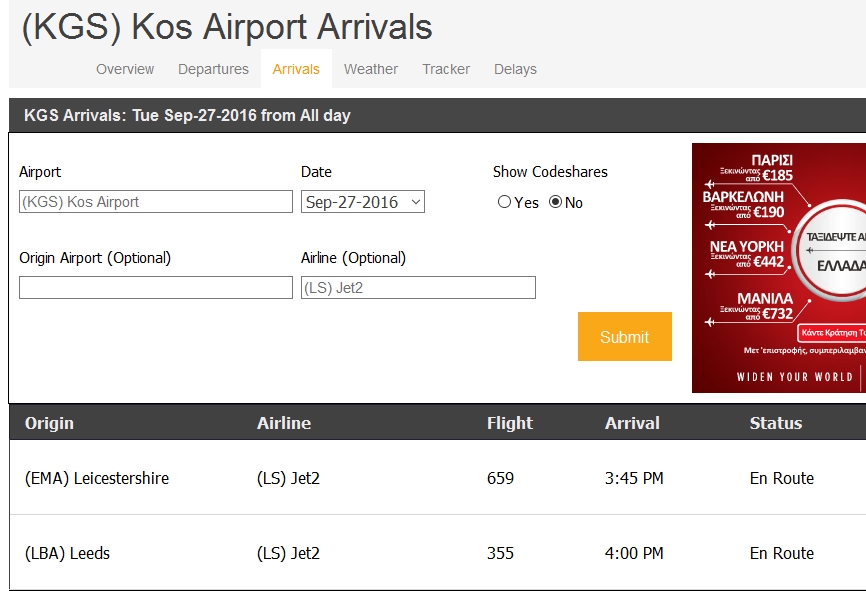Sort by the Origin column header
The width and height of the screenshot is (866, 591).
coord(50,423)
